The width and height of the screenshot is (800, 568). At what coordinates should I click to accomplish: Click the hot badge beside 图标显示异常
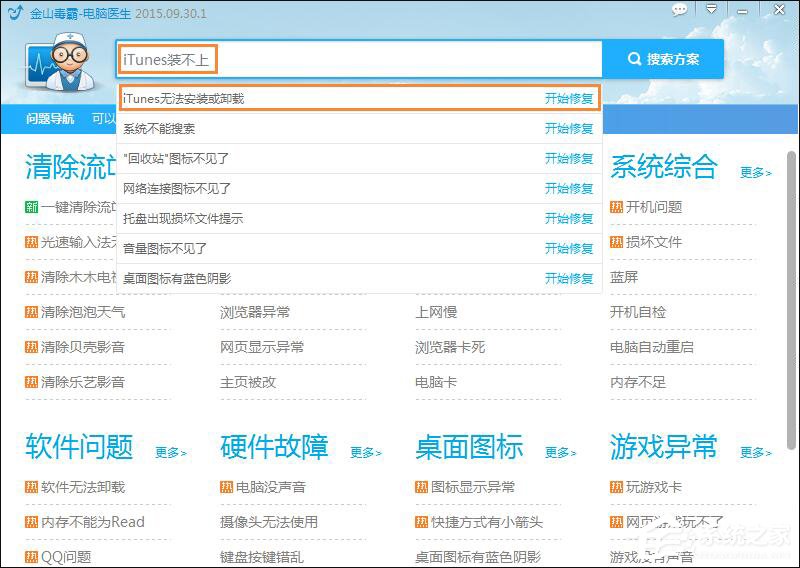[x=422, y=487]
